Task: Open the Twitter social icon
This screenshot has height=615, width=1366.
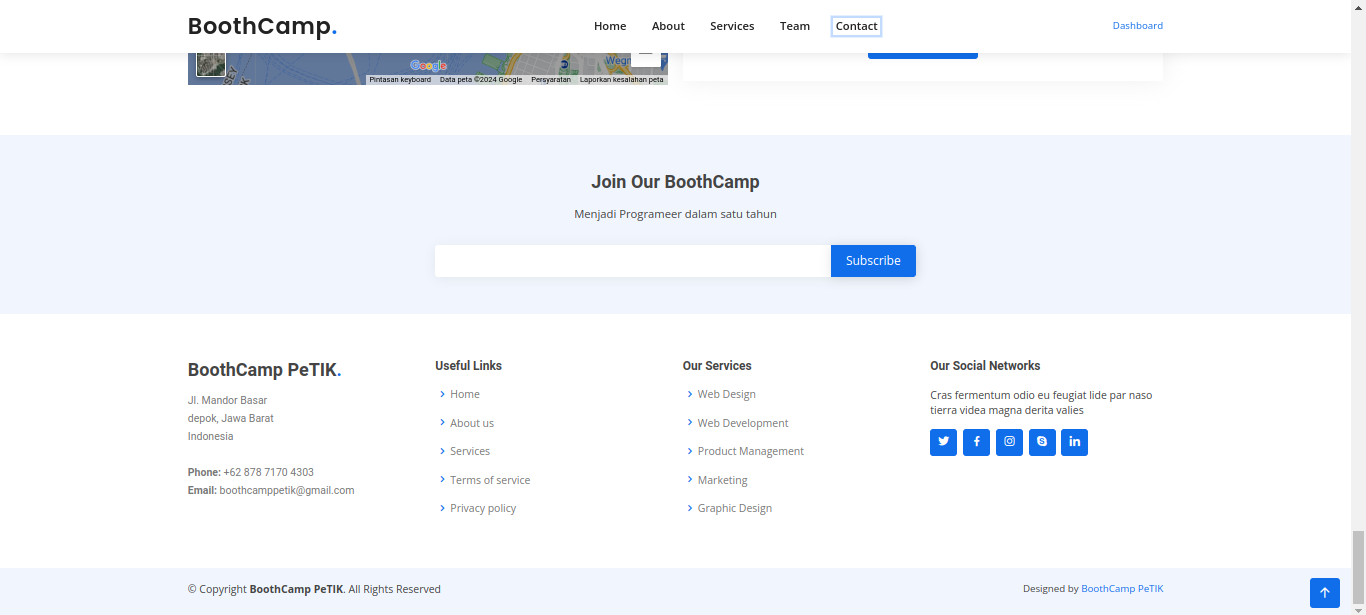Action: [x=943, y=442]
